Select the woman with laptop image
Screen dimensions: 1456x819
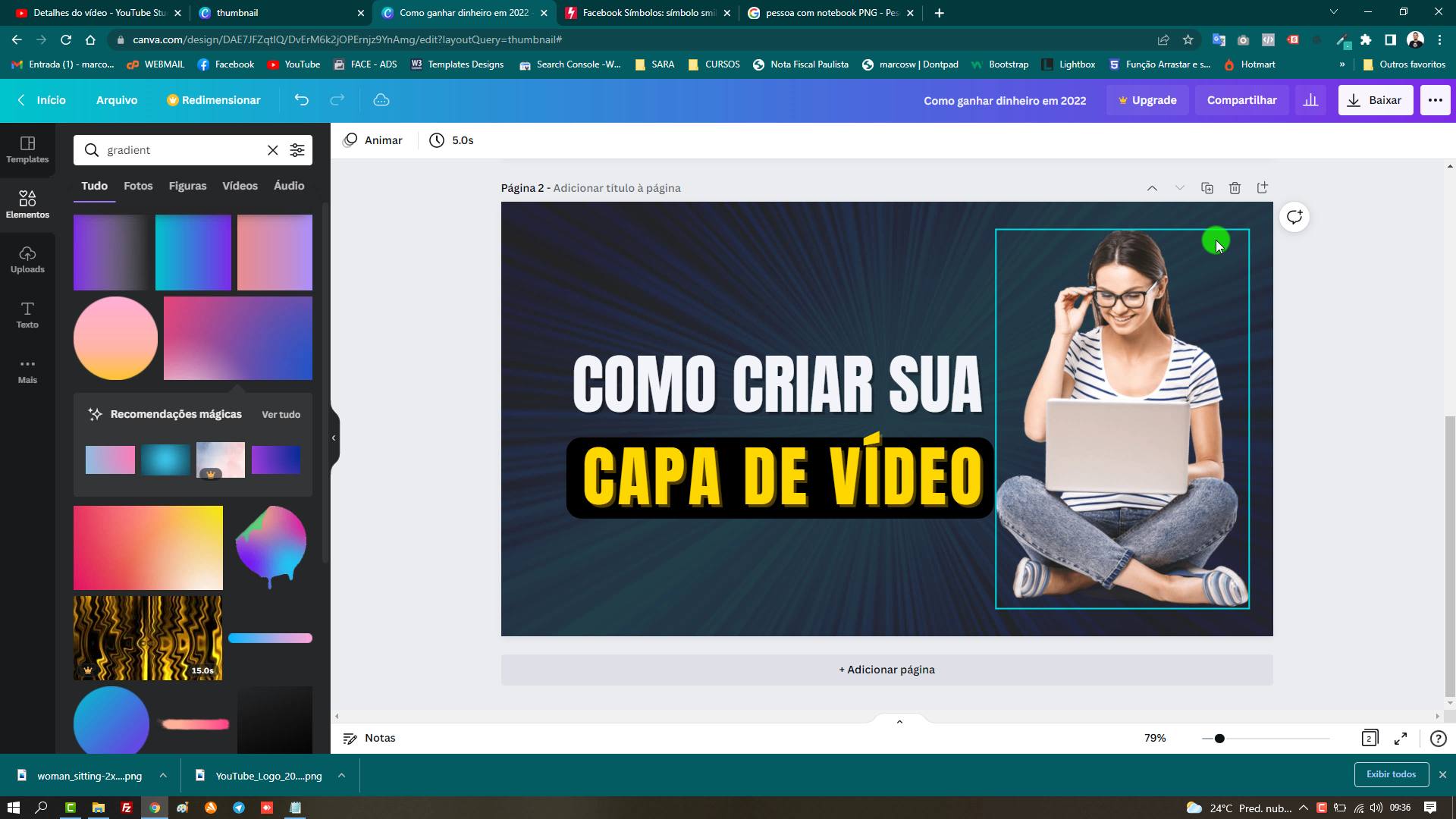(x=1122, y=419)
